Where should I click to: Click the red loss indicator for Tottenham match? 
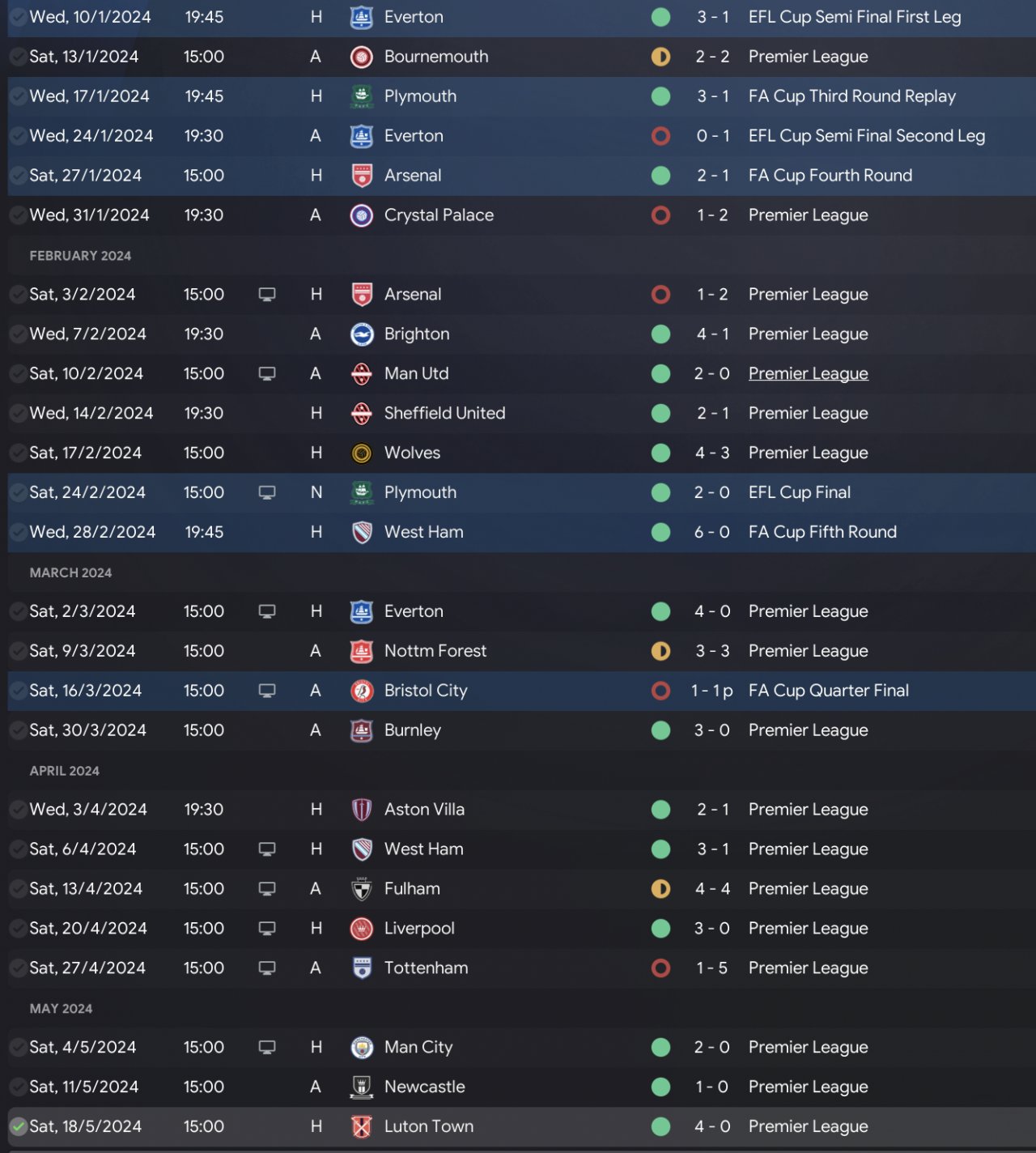point(660,968)
